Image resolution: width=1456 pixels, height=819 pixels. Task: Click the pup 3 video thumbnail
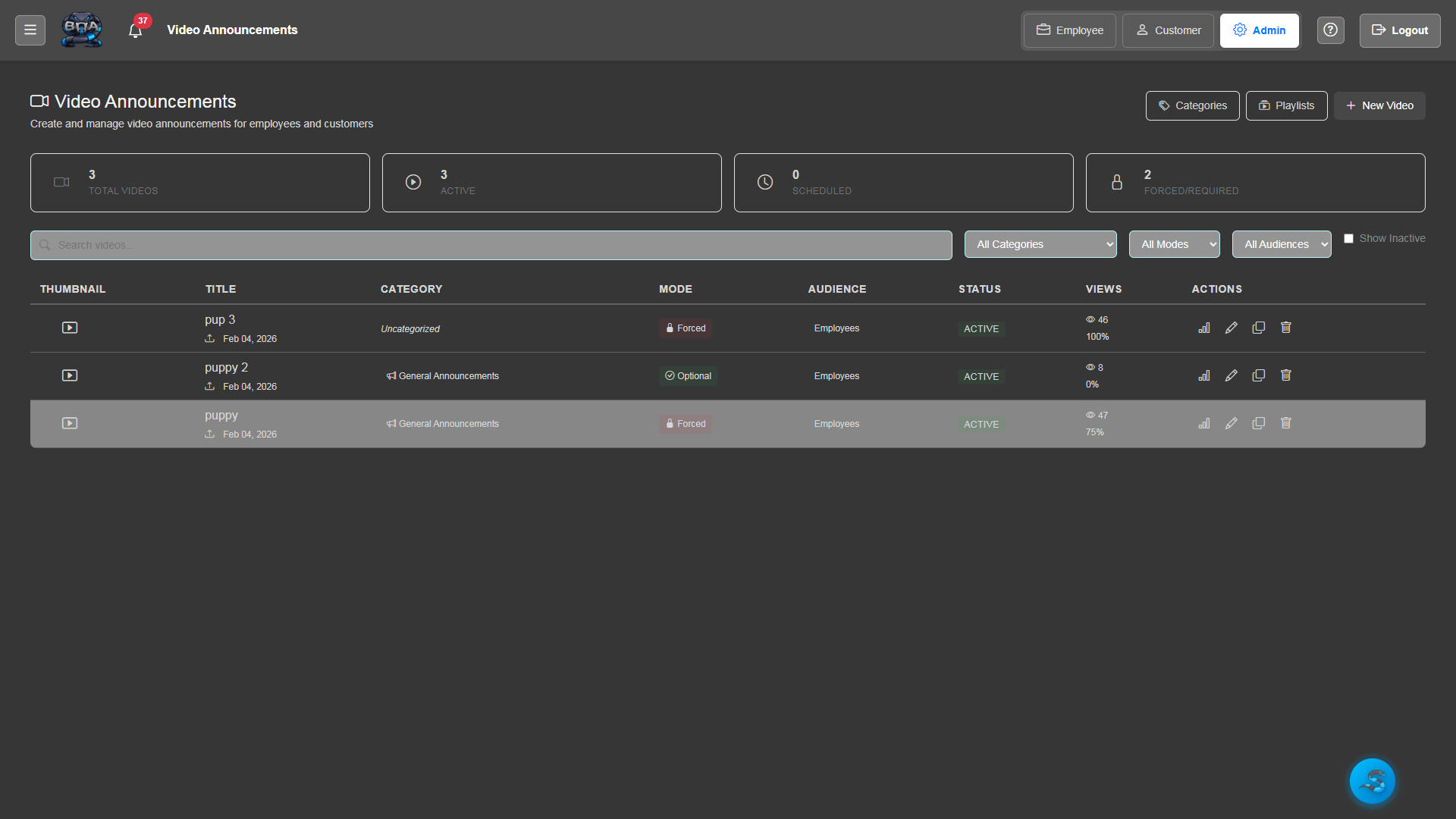pyautogui.click(x=70, y=328)
